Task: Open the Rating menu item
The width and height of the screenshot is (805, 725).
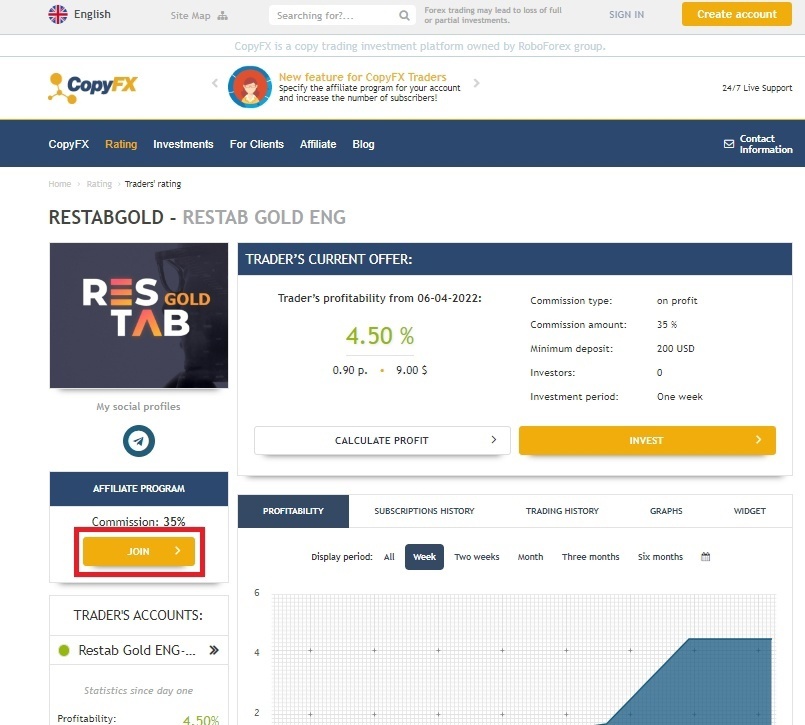Action: pos(121,144)
